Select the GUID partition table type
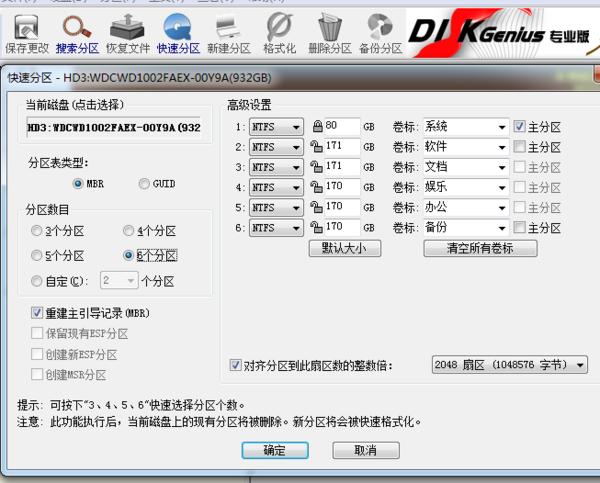This screenshot has width=600, height=483. click(x=145, y=184)
